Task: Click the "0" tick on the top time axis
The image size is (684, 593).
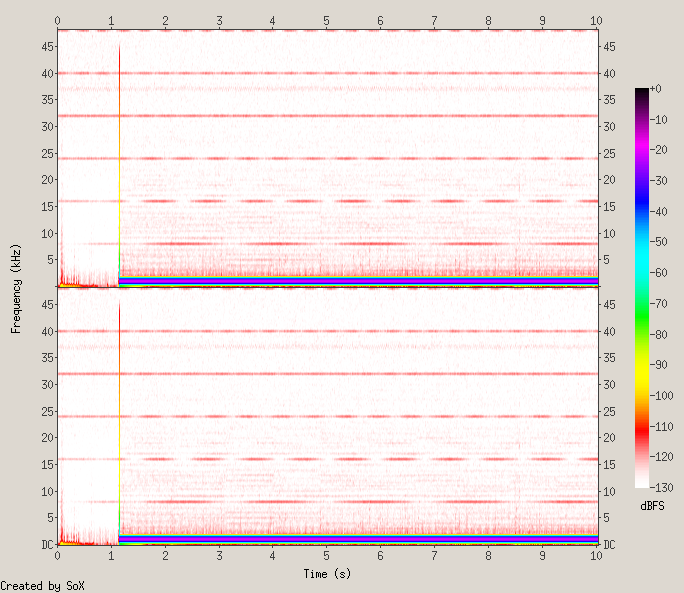Action: pos(58,21)
